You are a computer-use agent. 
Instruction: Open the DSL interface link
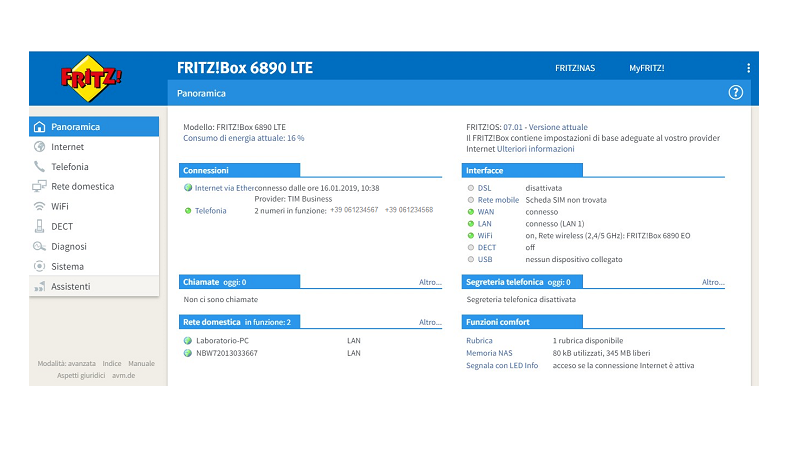click(484, 188)
